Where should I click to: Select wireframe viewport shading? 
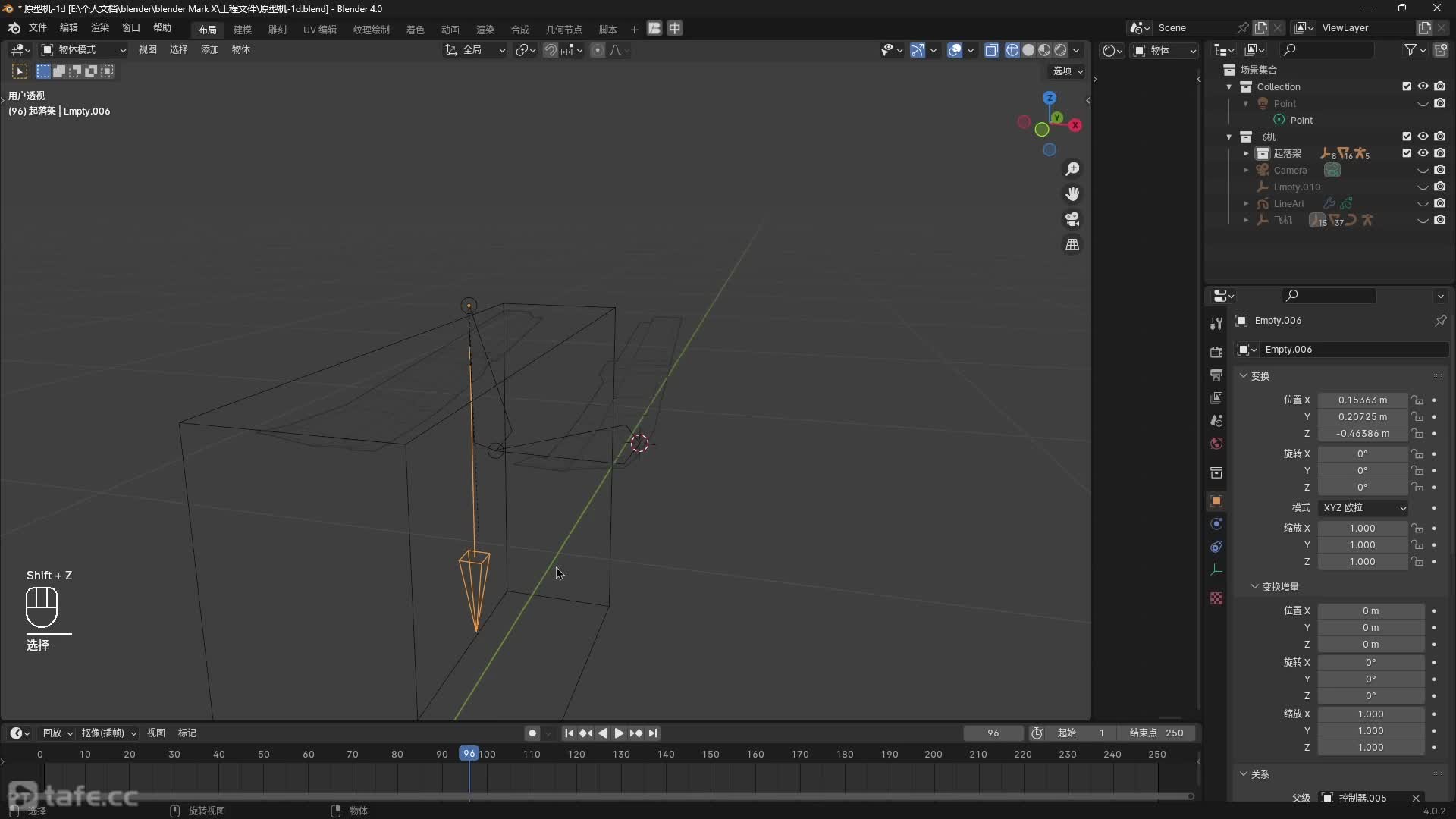(x=1012, y=50)
